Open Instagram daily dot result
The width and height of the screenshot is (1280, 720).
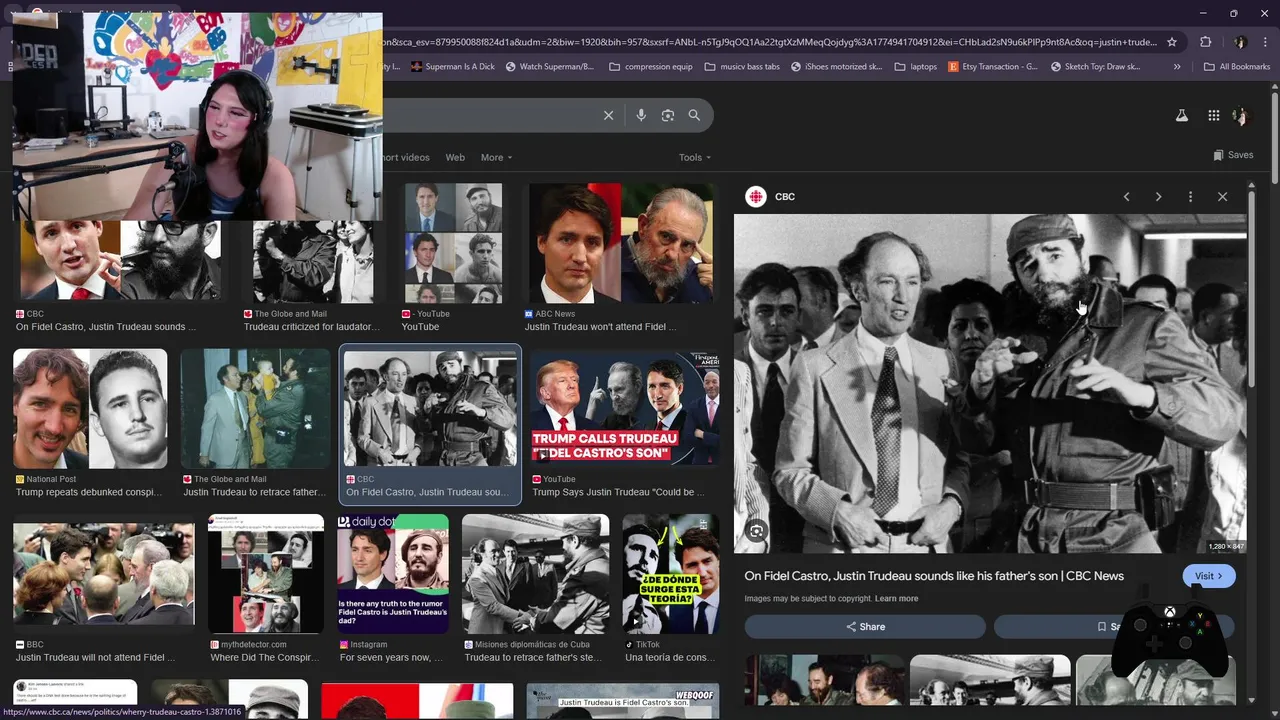click(x=392, y=589)
